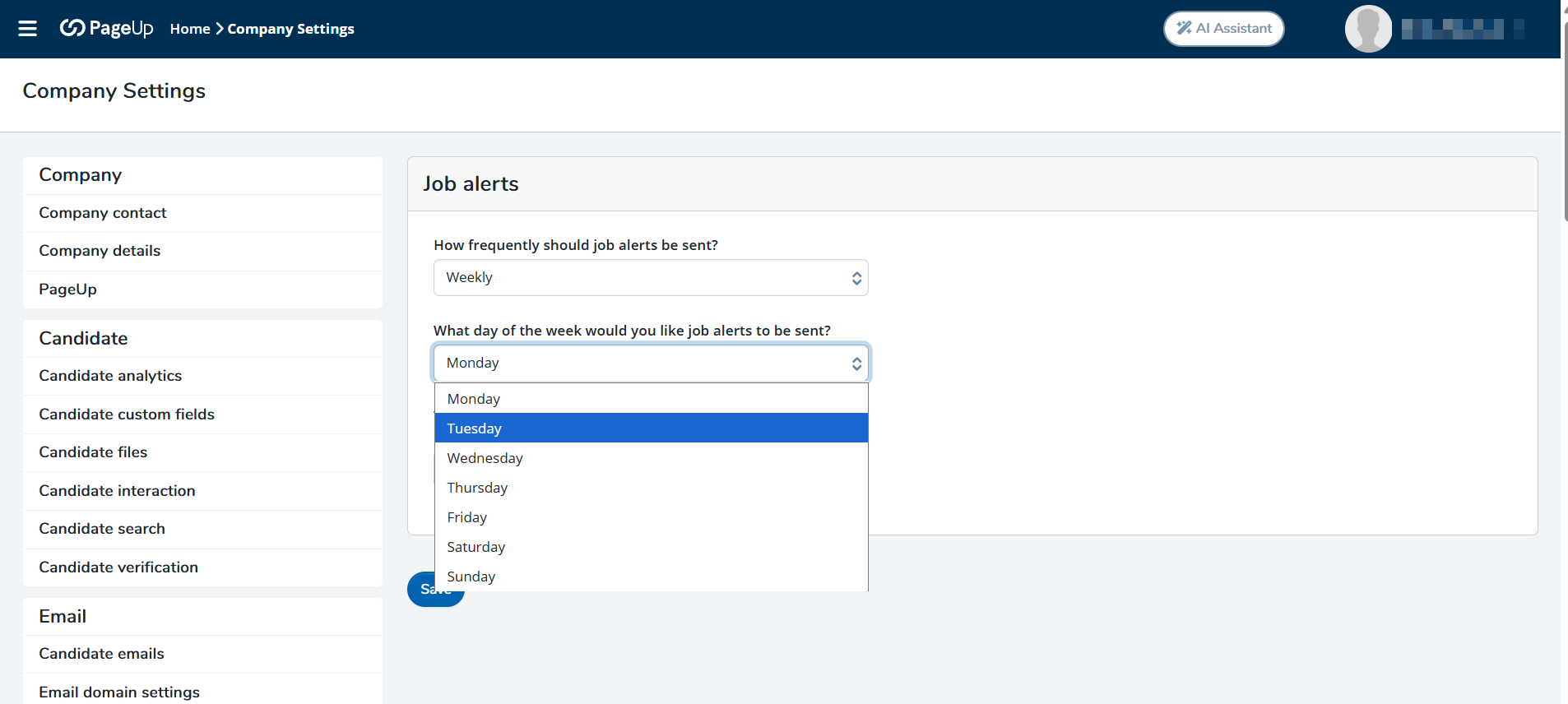This screenshot has height=704, width=1568.
Task: Select Sunday from the day options
Action: (x=650, y=577)
